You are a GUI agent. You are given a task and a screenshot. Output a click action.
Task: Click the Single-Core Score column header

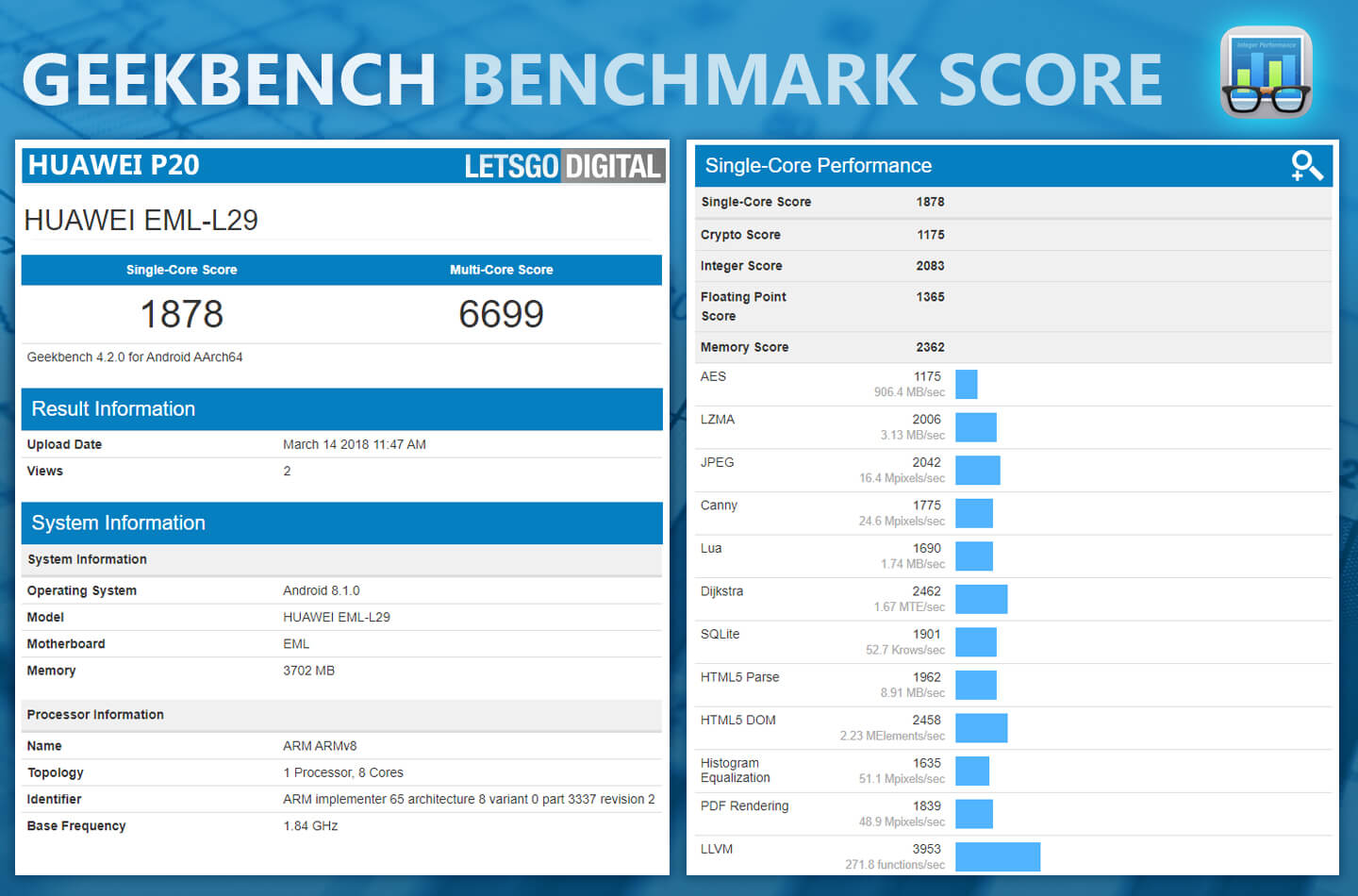[182, 270]
